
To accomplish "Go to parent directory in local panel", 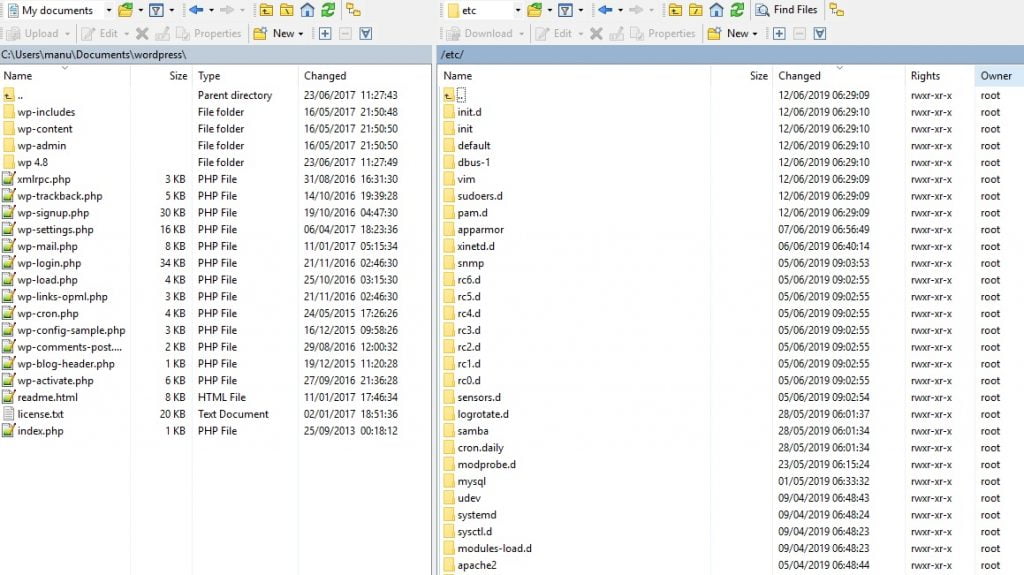I will pos(266,10).
